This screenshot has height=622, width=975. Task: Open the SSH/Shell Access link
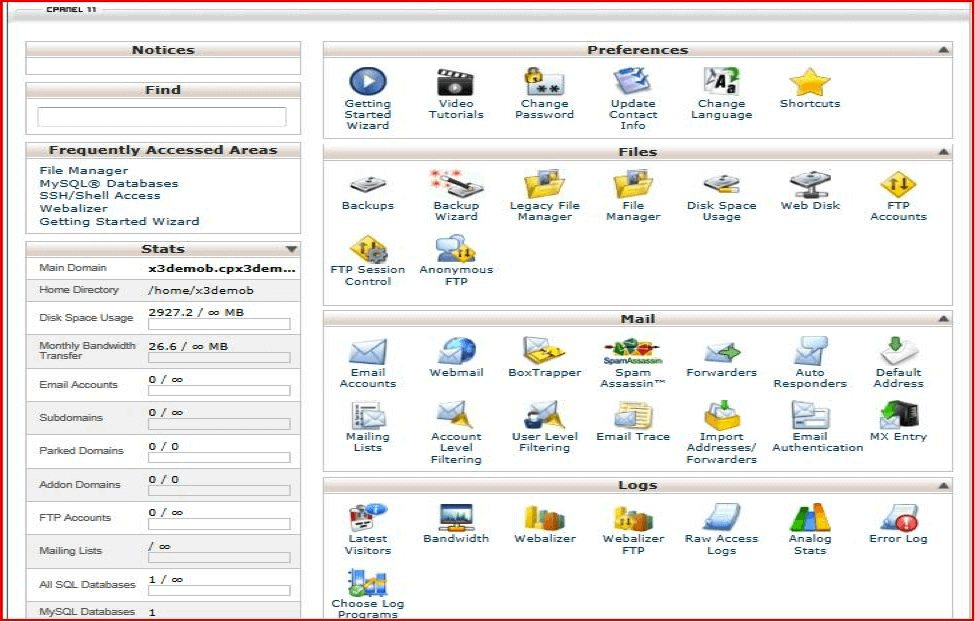[99, 195]
